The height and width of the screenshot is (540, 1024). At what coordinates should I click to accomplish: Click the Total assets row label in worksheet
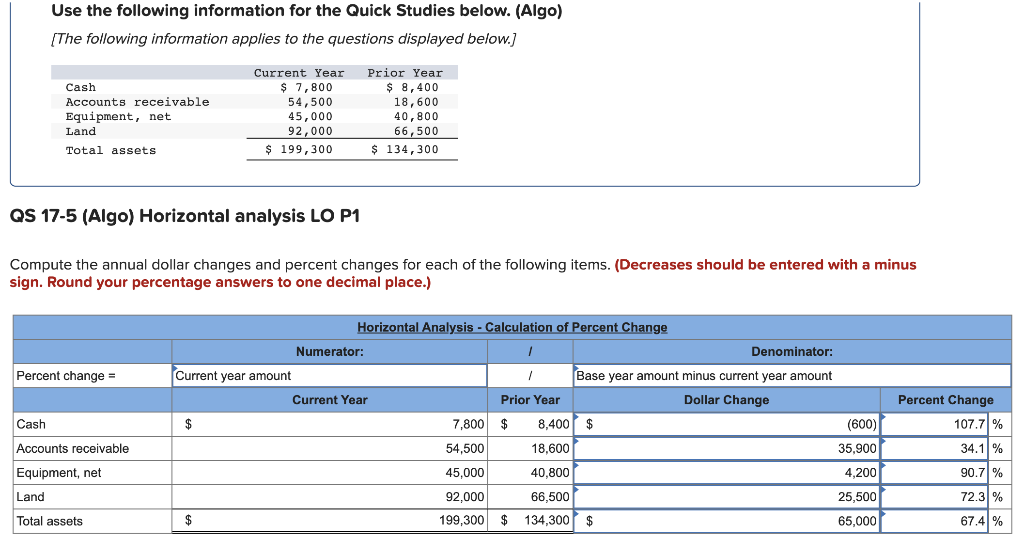50,521
